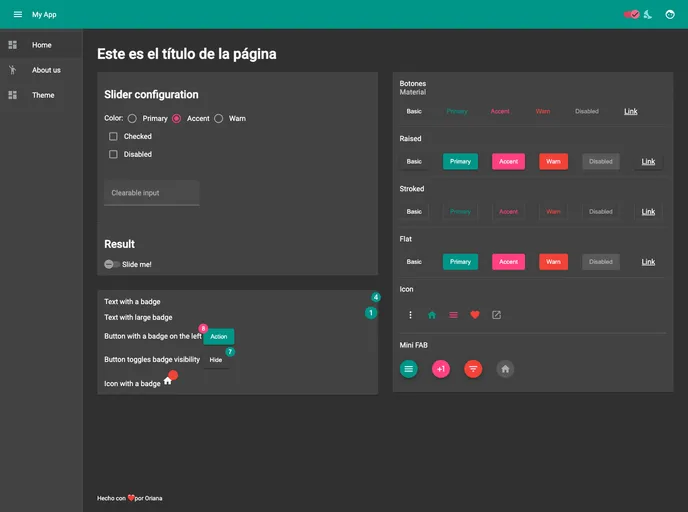Choose the Warn color radio button
The width and height of the screenshot is (688, 512).
[218, 118]
